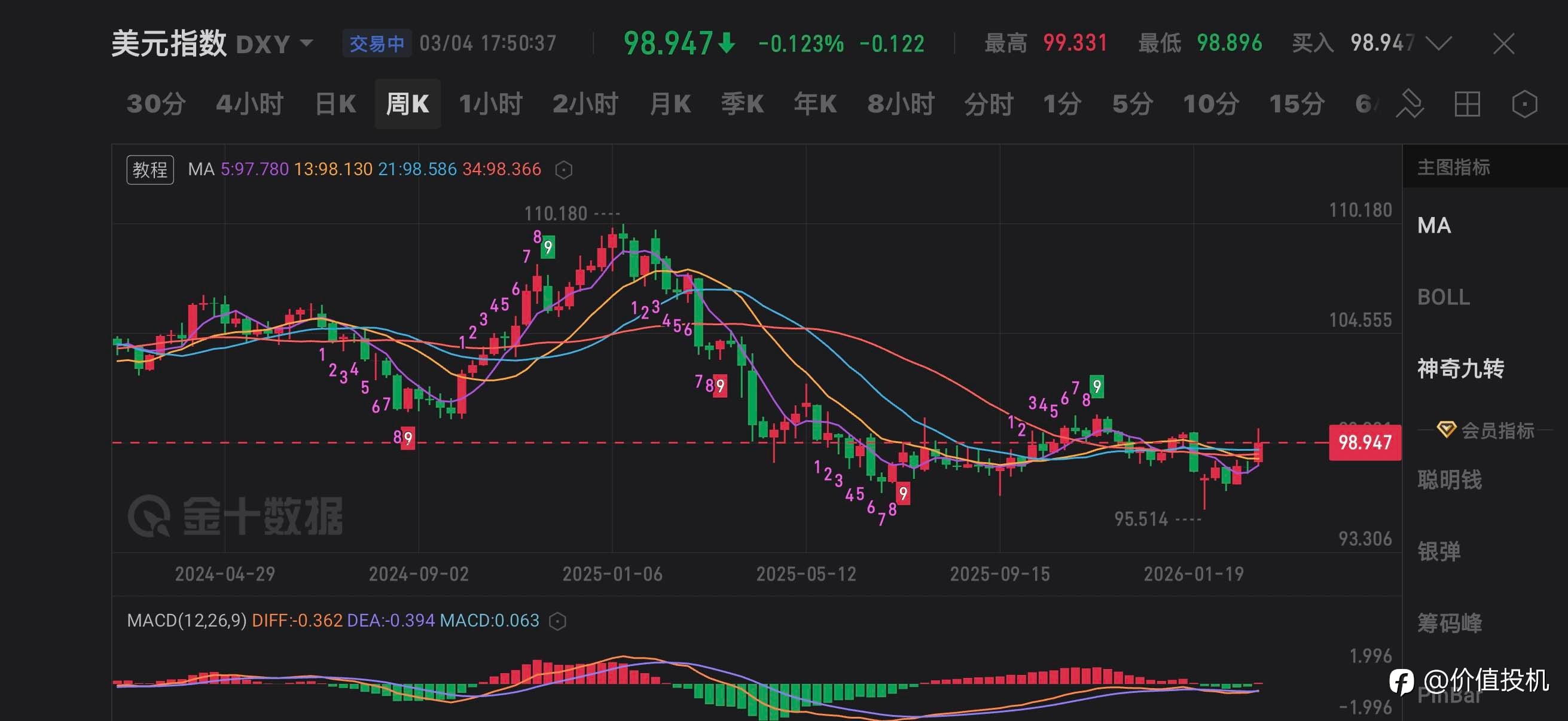Open the chart drawing tools icon
Screen dimensions: 1568x721
click(1410, 104)
